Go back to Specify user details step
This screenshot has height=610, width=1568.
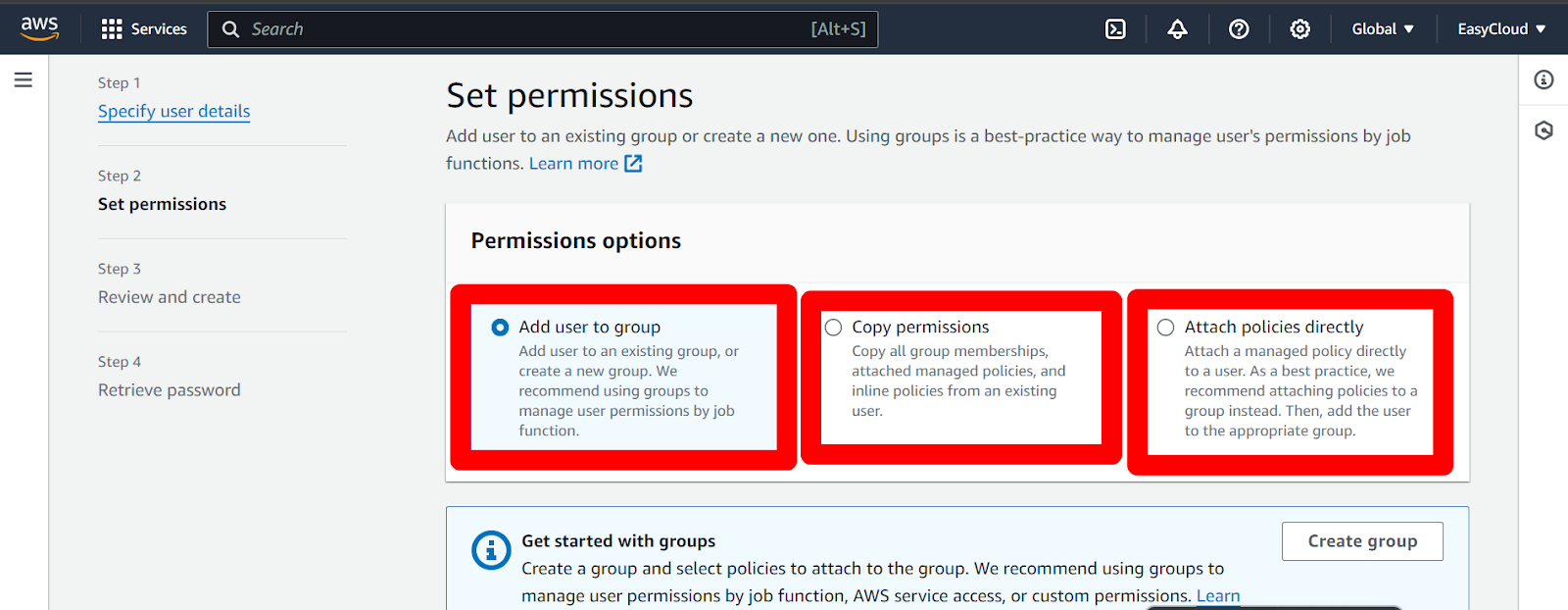tap(173, 111)
